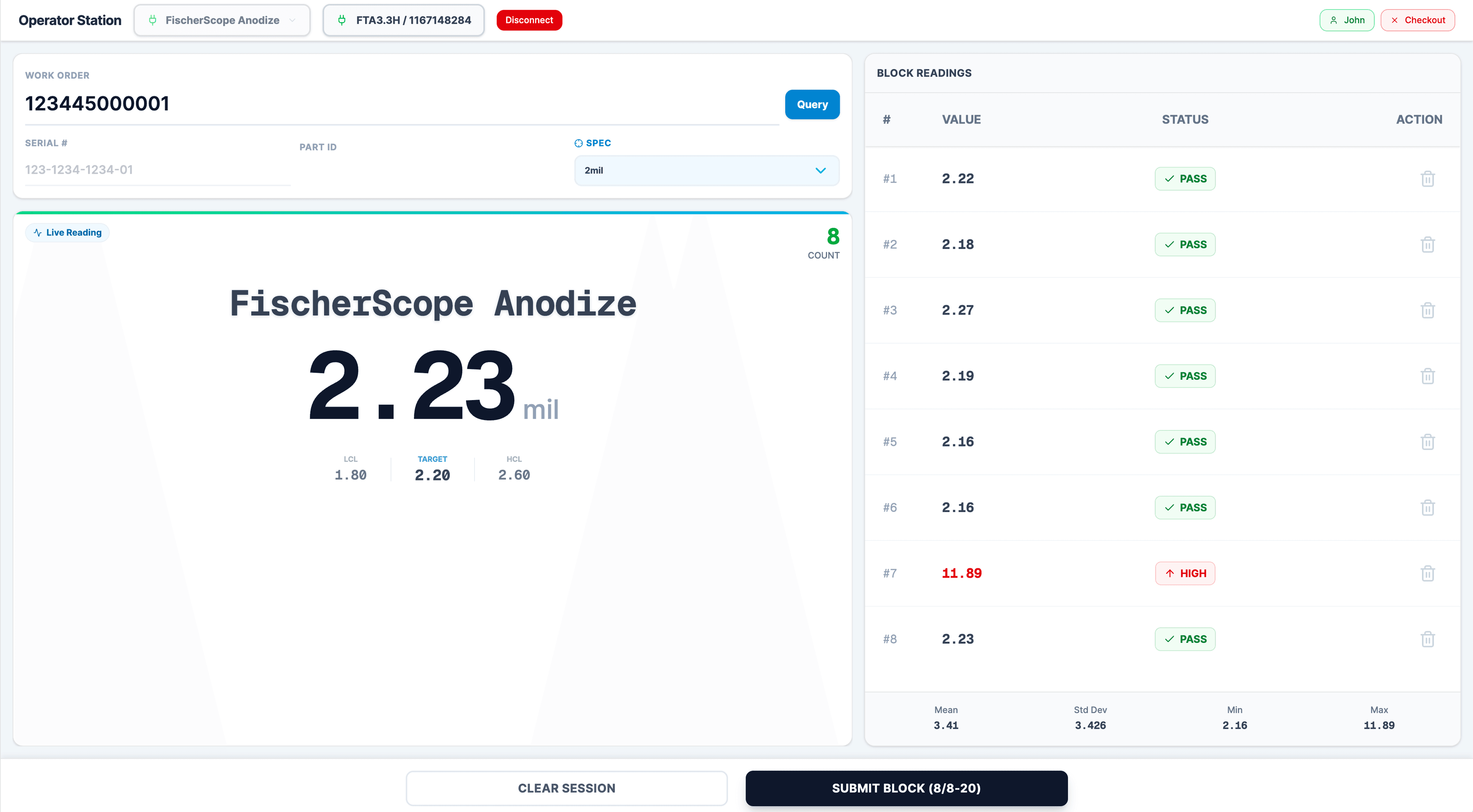Select the Checkout option
This screenshot has width=1473, height=812.
1417,20
